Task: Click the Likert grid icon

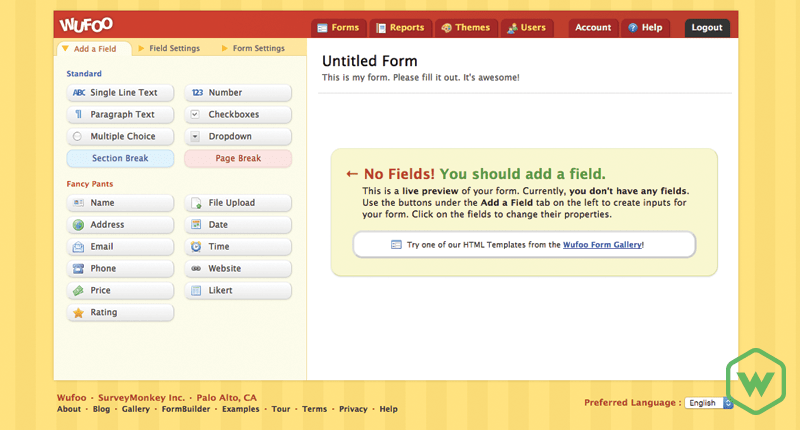Action: tap(196, 291)
